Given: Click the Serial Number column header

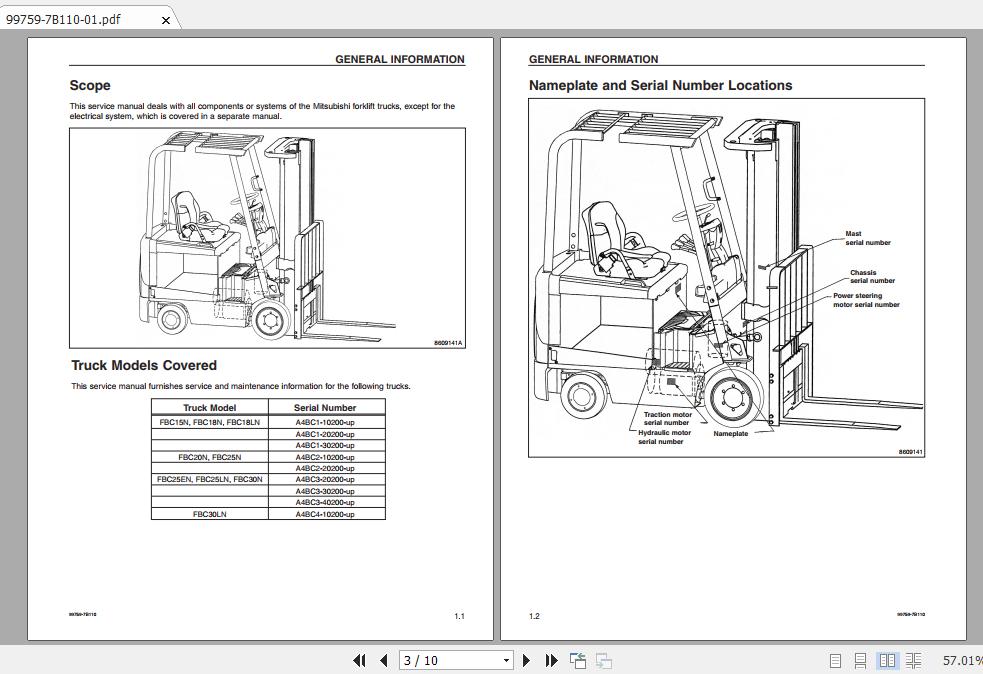Looking at the screenshot, I should (x=326, y=407).
